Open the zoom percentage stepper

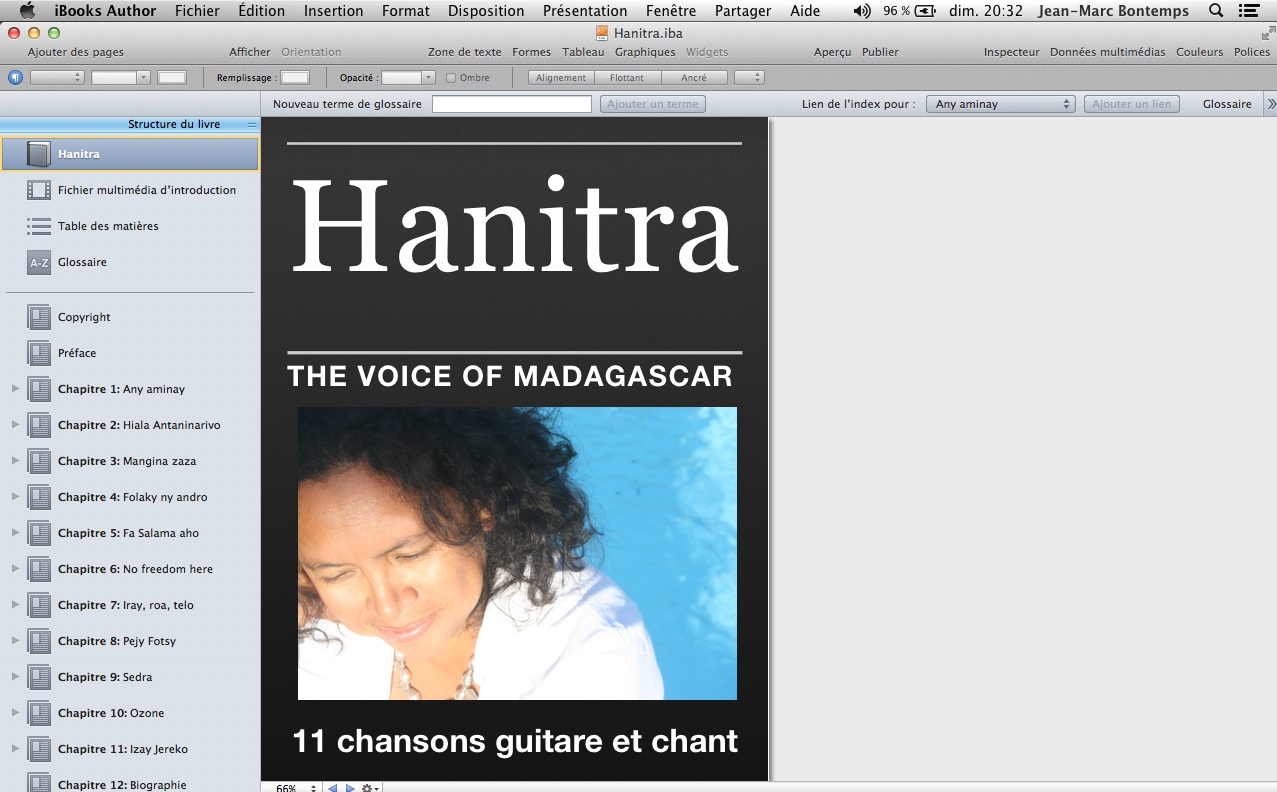pos(313,787)
